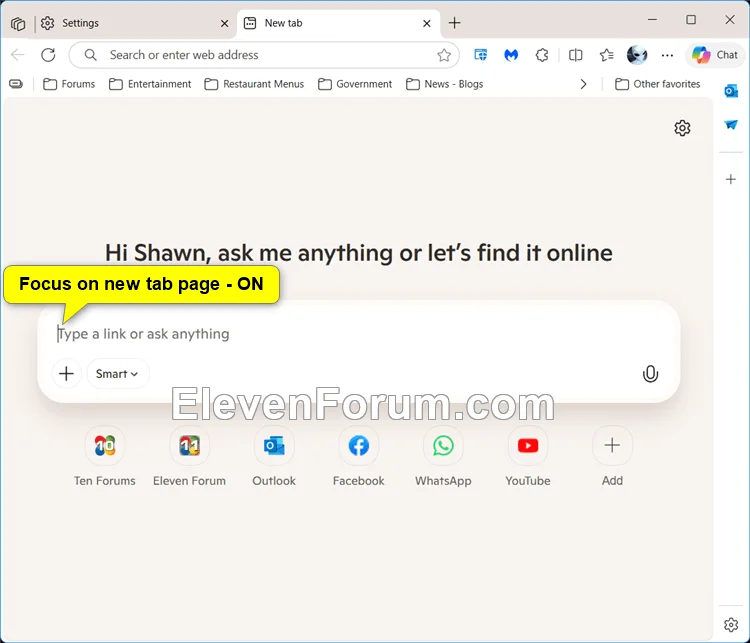Add a sidebar app with plus
The width and height of the screenshot is (750, 643).
coord(731,179)
